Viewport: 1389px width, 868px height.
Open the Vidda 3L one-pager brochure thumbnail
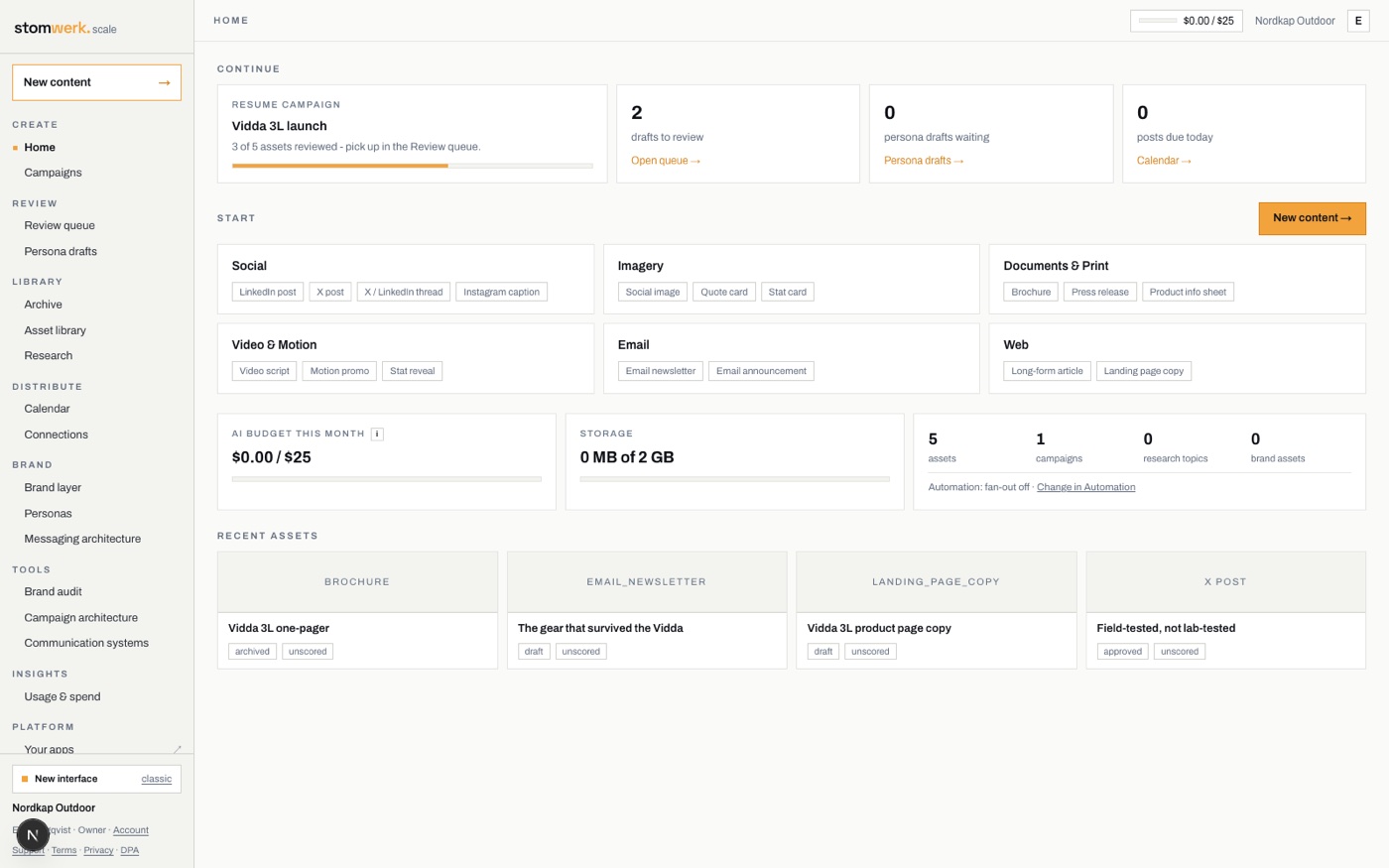(x=357, y=582)
